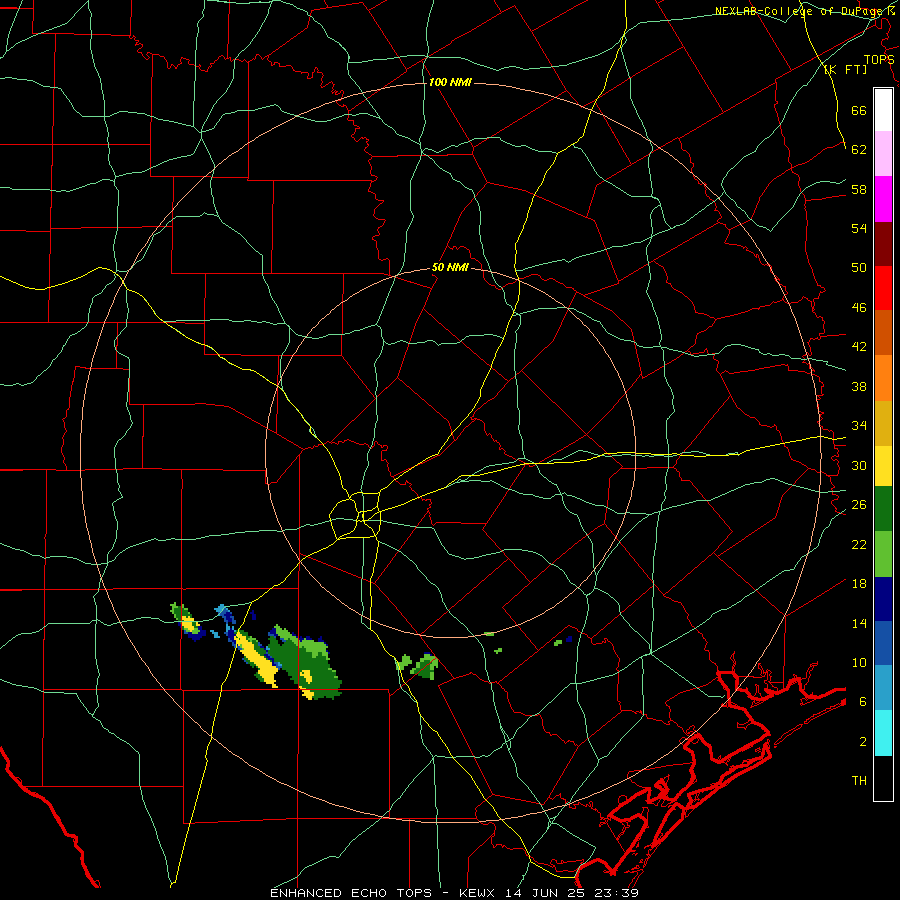The width and height of the screenshot is (900, 900).
Task: Click the 100 NMI range ring label
Action: point(450,83)
